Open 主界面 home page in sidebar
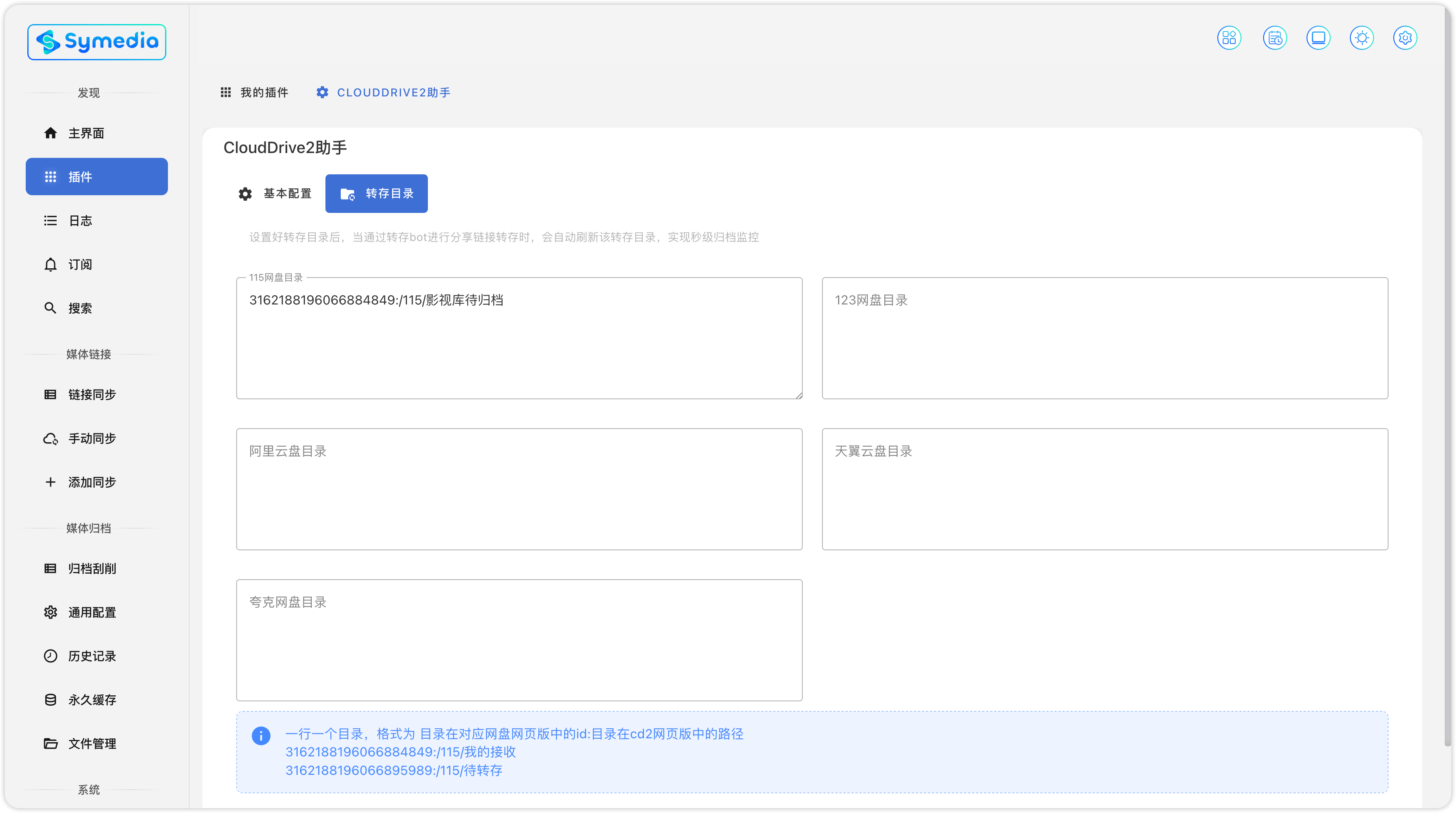 tap(86, 133)
